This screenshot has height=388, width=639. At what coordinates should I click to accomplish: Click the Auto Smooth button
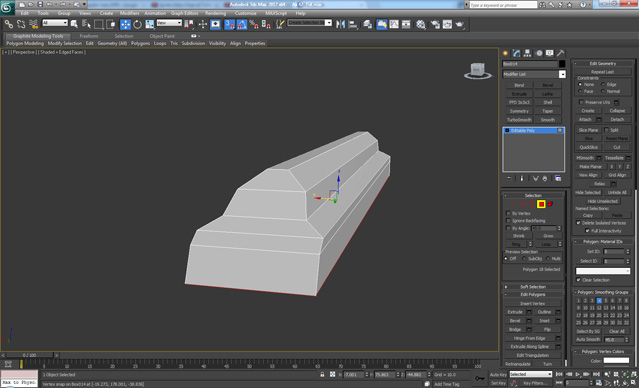tap(588, 340)
